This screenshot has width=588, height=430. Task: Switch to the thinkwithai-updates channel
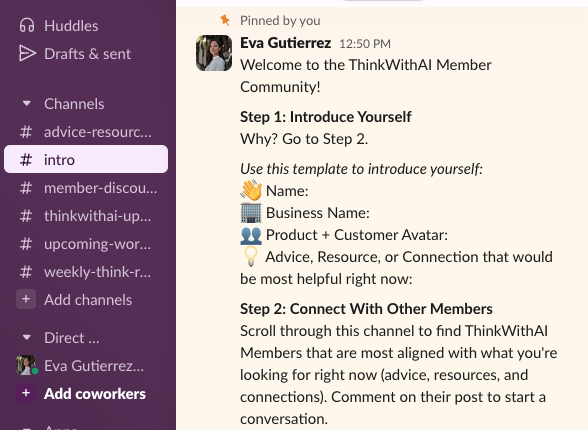pyautogui.click(x=86, y=216)
